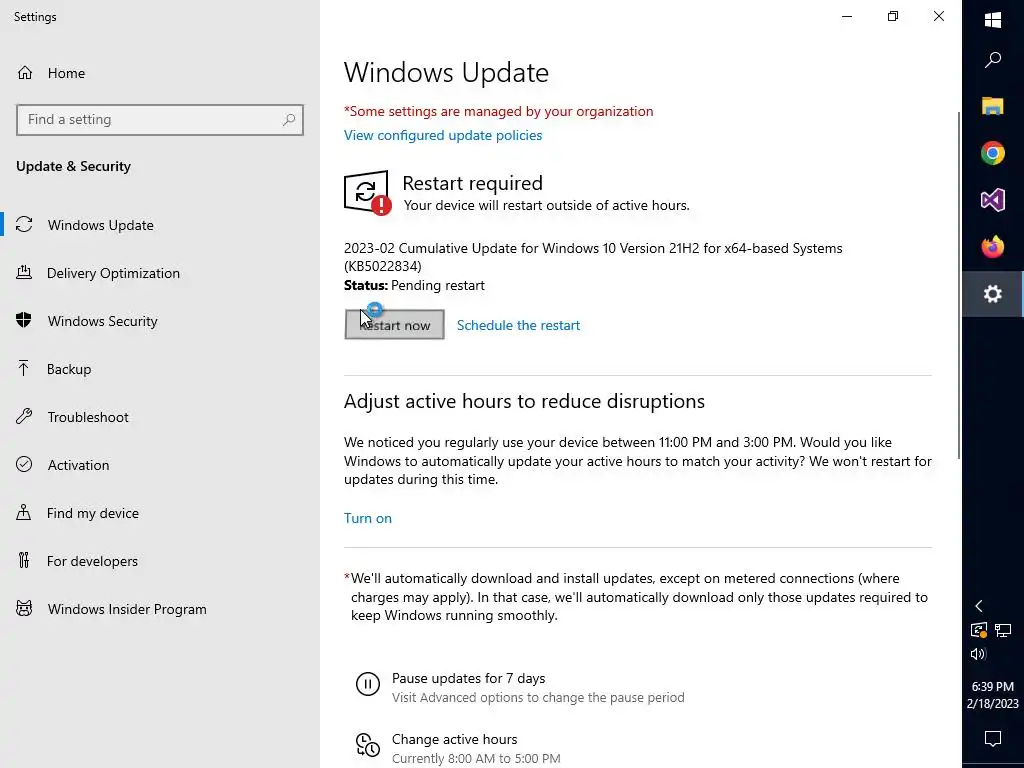This screenshot has width=1024, height=768.
Task: Select the Windows Update sync icon
Action: 24,225
